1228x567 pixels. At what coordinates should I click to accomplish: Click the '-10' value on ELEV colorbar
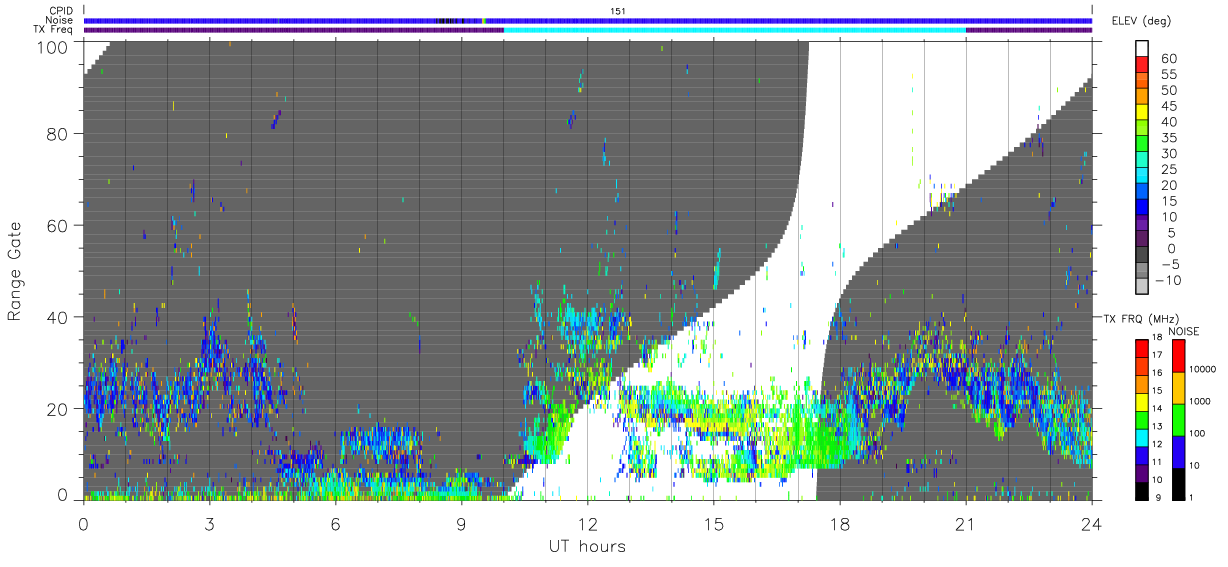click(x=1169, y=280)
